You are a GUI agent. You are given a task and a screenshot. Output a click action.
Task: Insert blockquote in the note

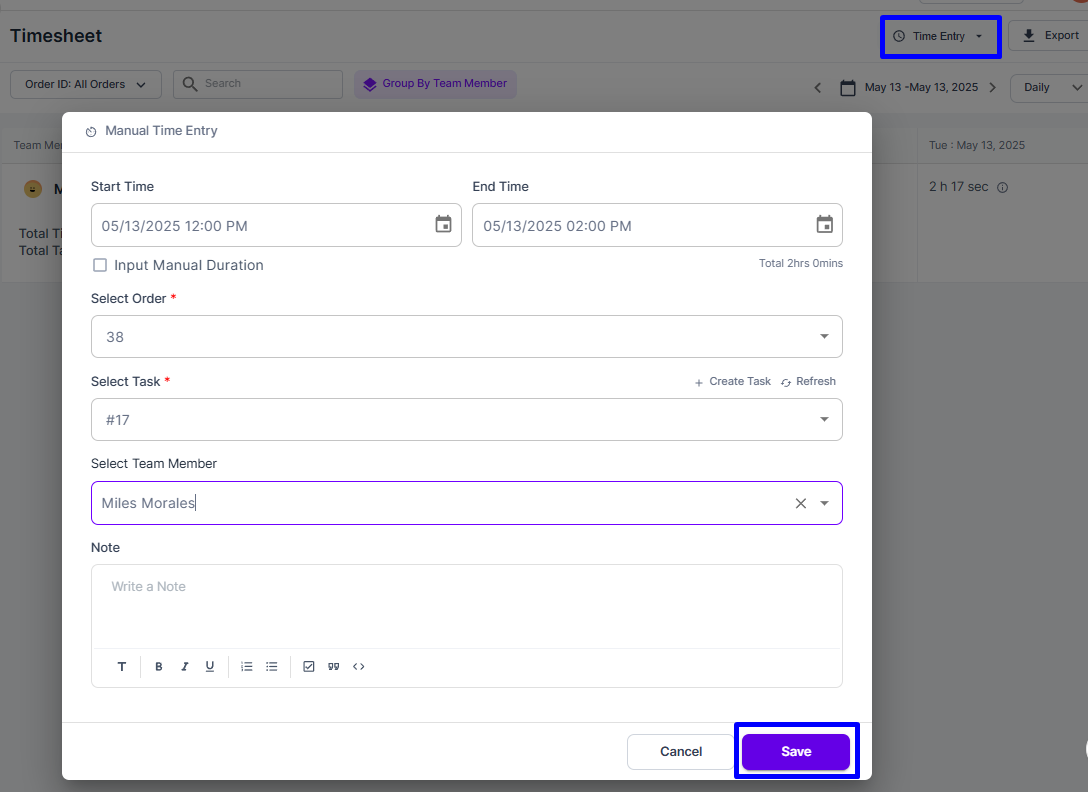coord(334,667)
